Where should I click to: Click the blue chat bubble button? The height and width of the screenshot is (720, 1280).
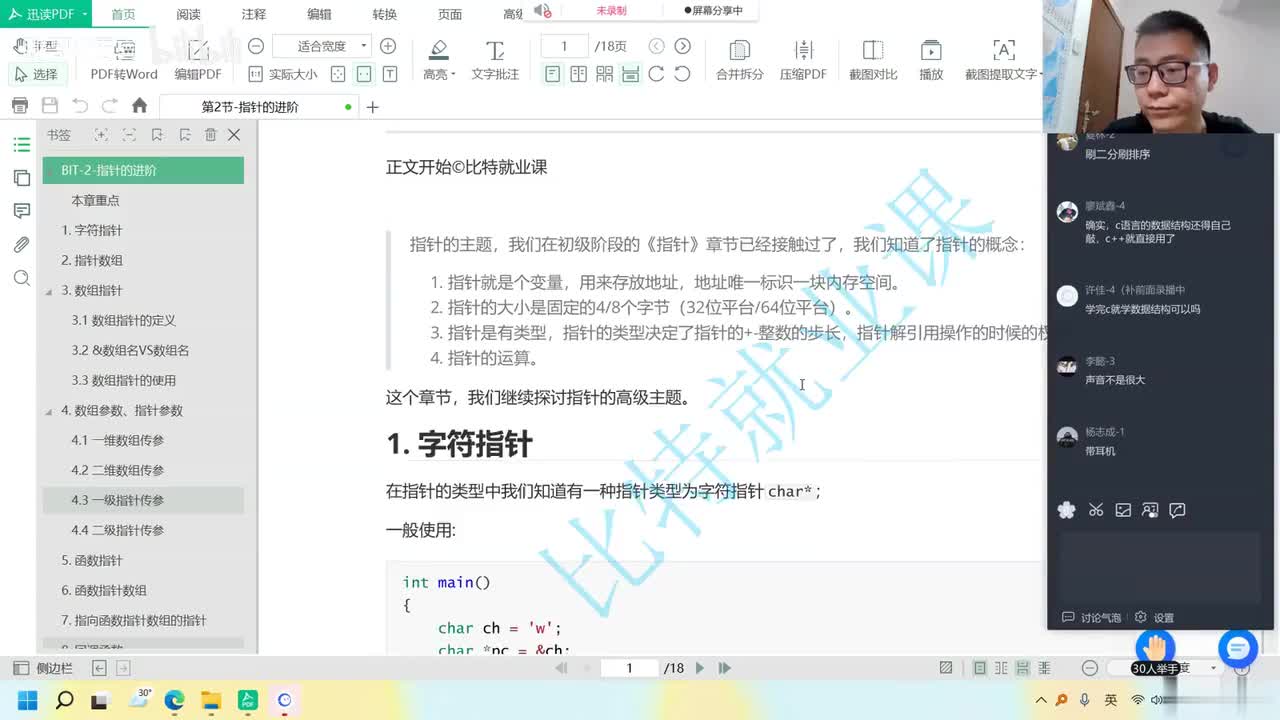tap(1237, 648)
